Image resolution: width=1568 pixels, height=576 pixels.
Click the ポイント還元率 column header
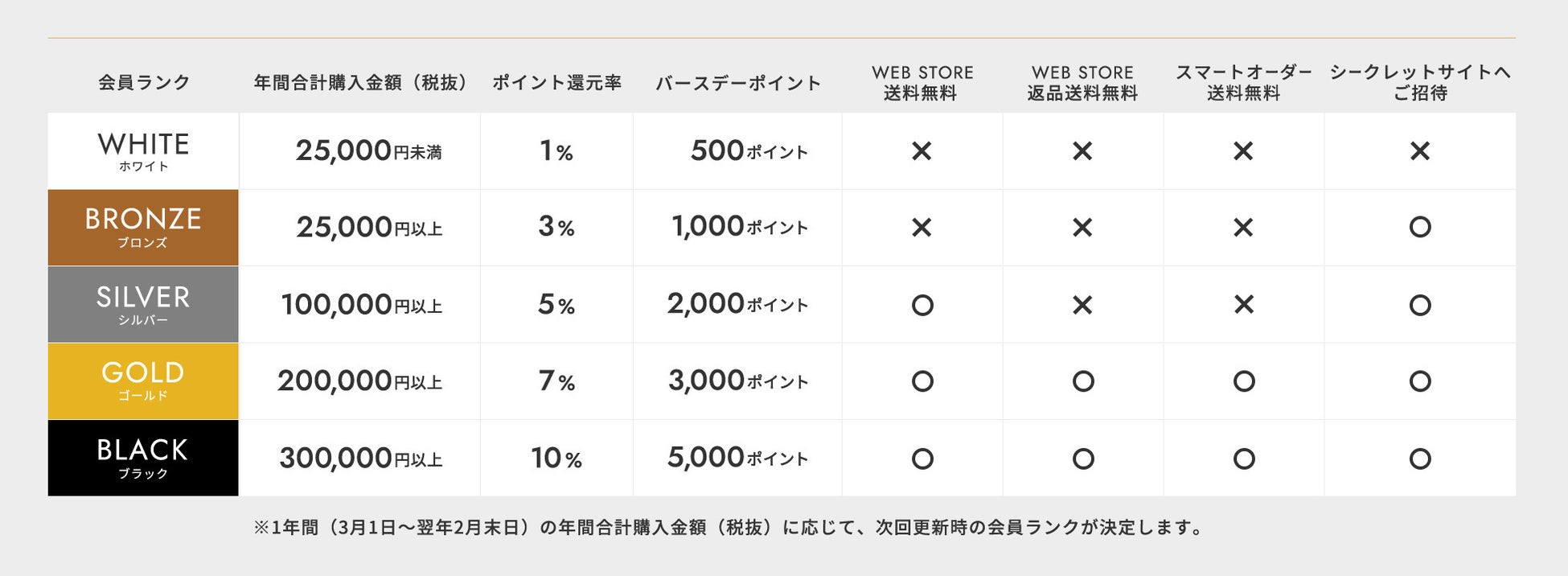(556, 82)
